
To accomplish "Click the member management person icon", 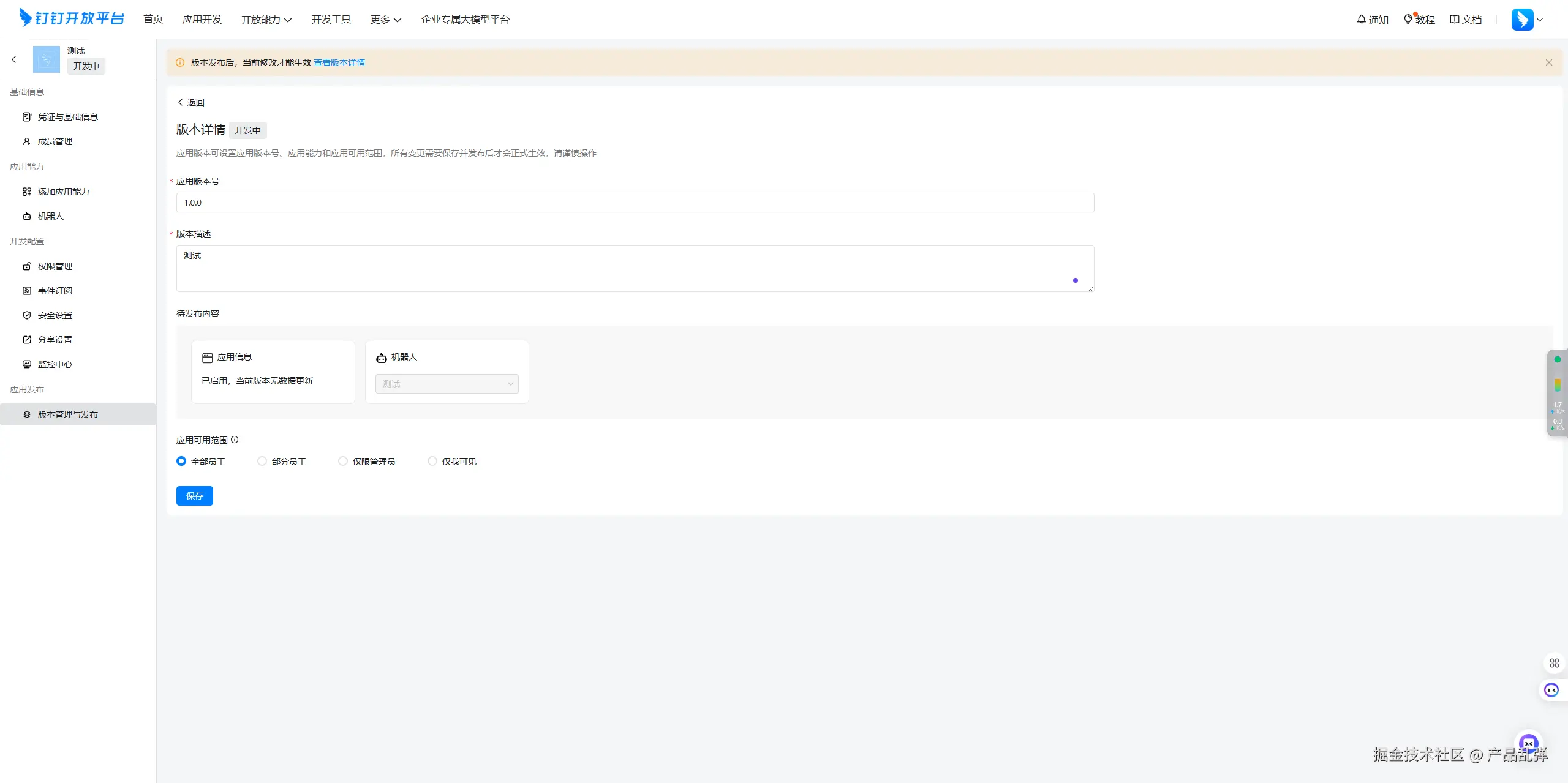I will [x=27, y=141].
